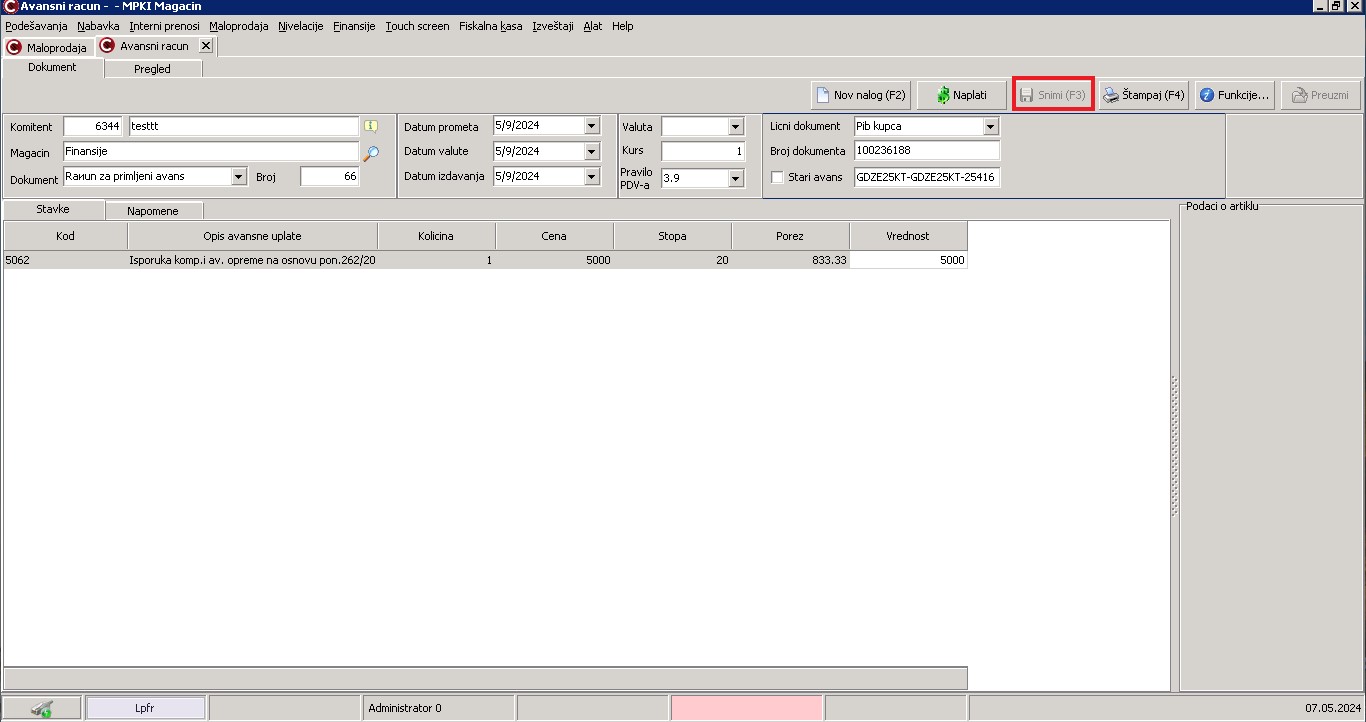Click the Broj dokumenta field 100236188

(x=927, y=151)
